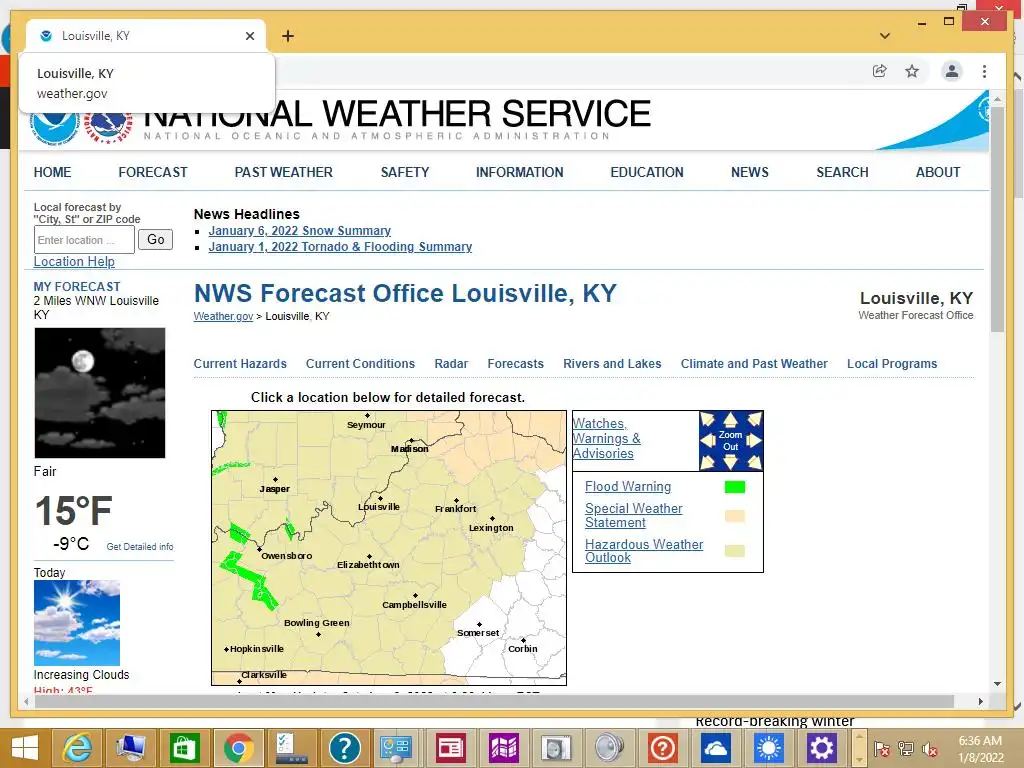Open a new browser tab

(288, 36)
